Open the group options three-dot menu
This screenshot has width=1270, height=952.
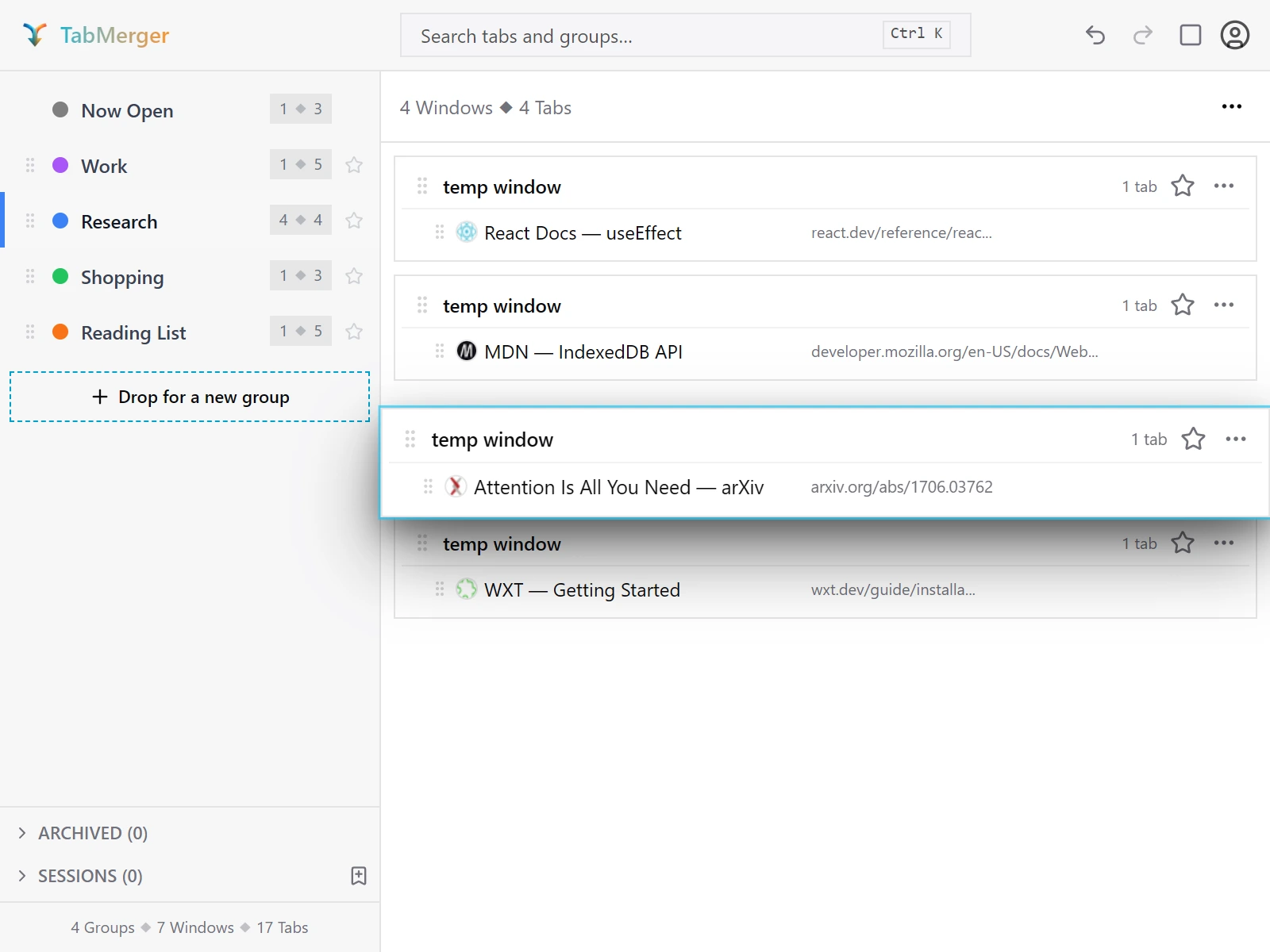click(x=1232, y=106)
